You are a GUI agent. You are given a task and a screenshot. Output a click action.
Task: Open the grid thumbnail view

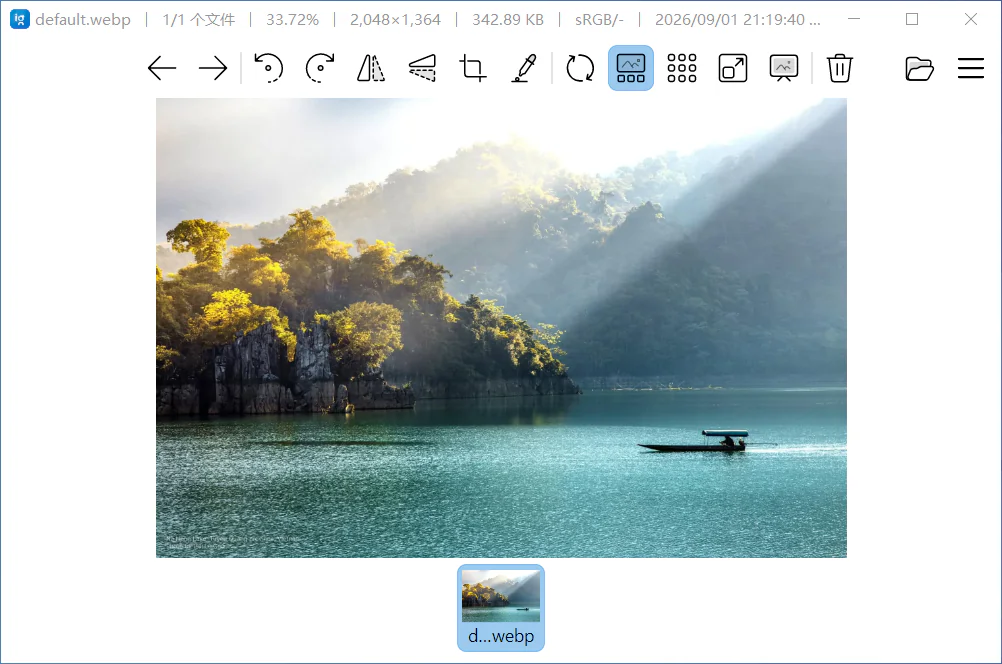coord(682,68)
